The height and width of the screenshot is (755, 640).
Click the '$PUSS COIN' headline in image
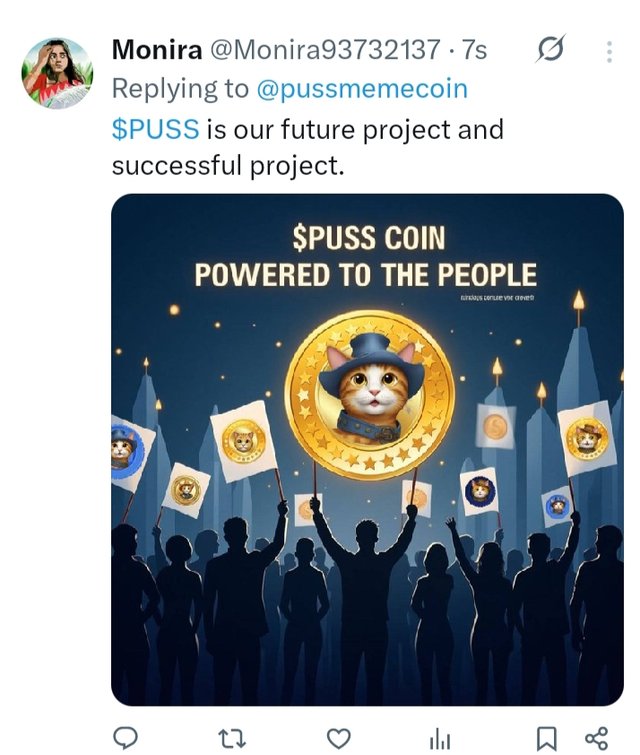click(368, 239)
